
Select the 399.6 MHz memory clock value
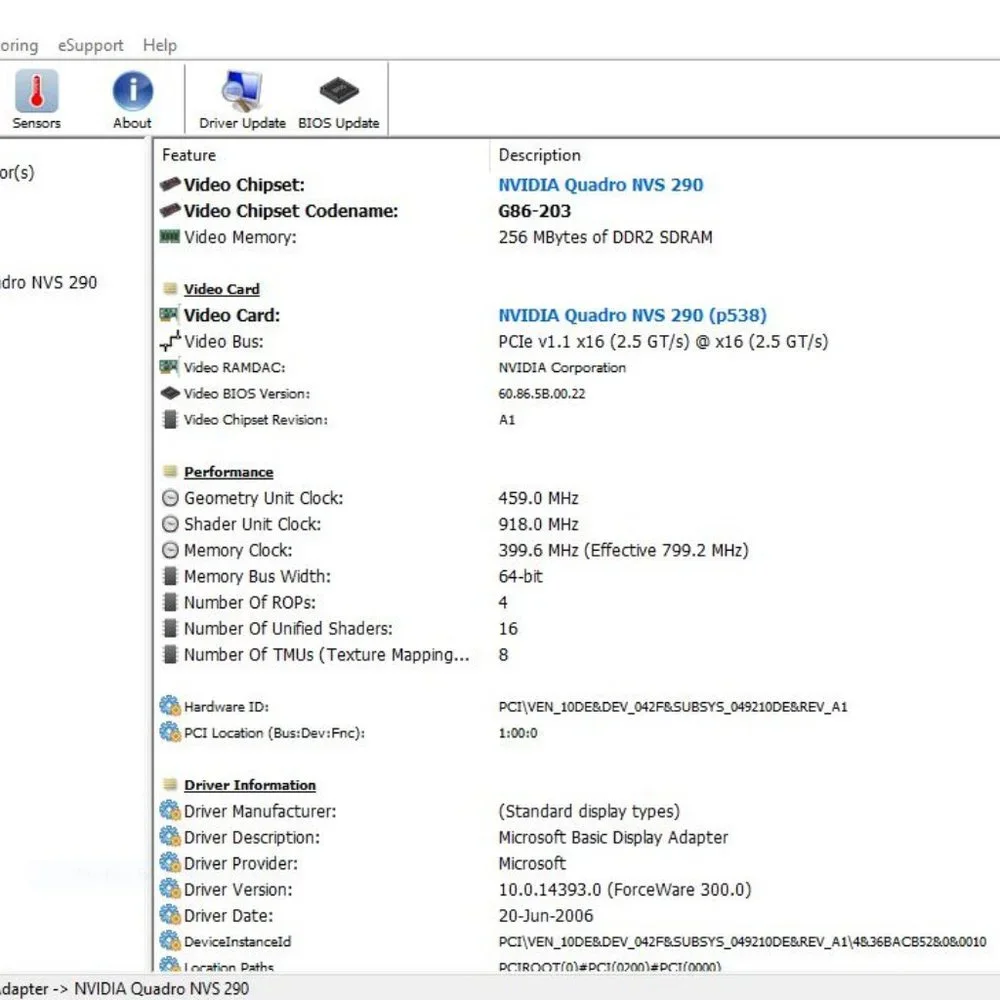pos(623,550)
